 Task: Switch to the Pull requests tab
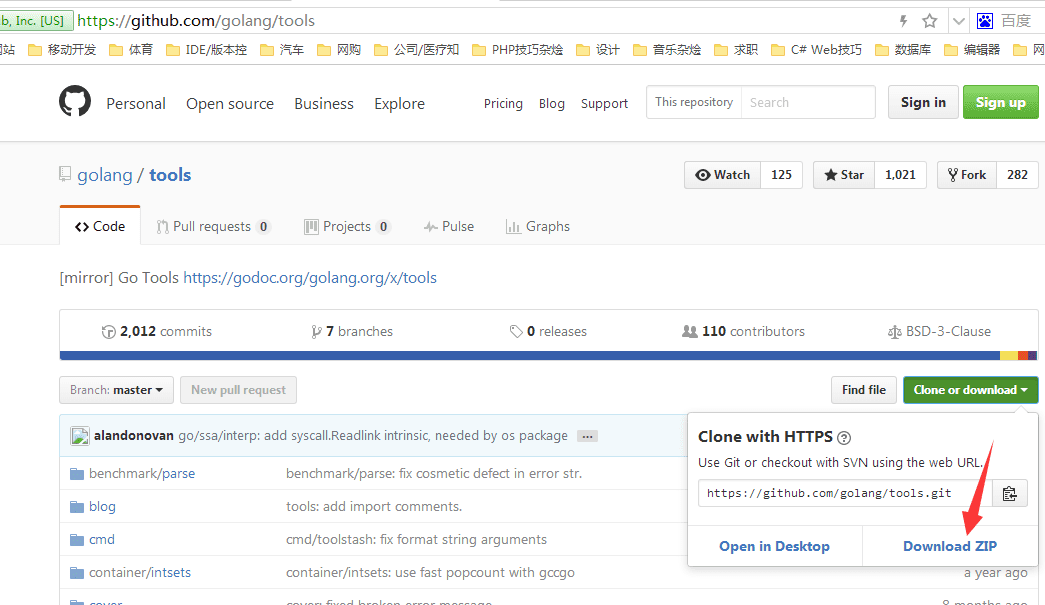213,227
